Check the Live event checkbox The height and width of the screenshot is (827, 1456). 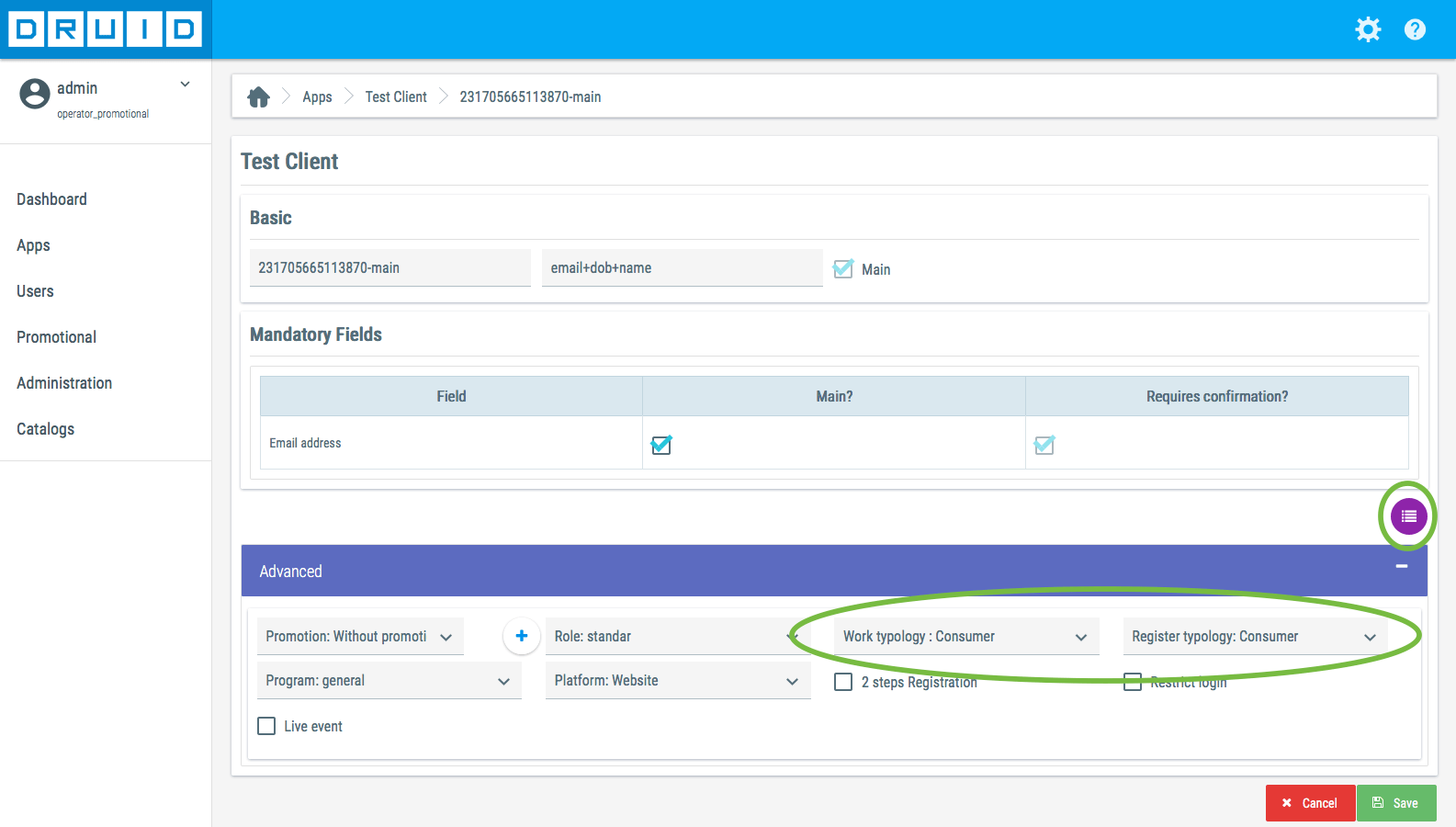point(267,726)
